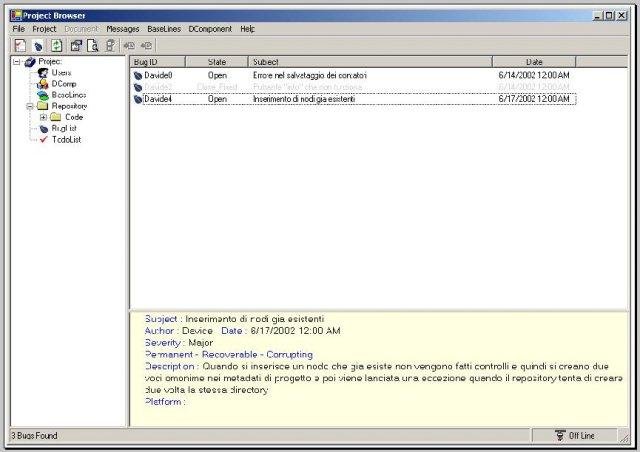Maximize the Project Browser window

pyautogui.click(x=609, y=16)
